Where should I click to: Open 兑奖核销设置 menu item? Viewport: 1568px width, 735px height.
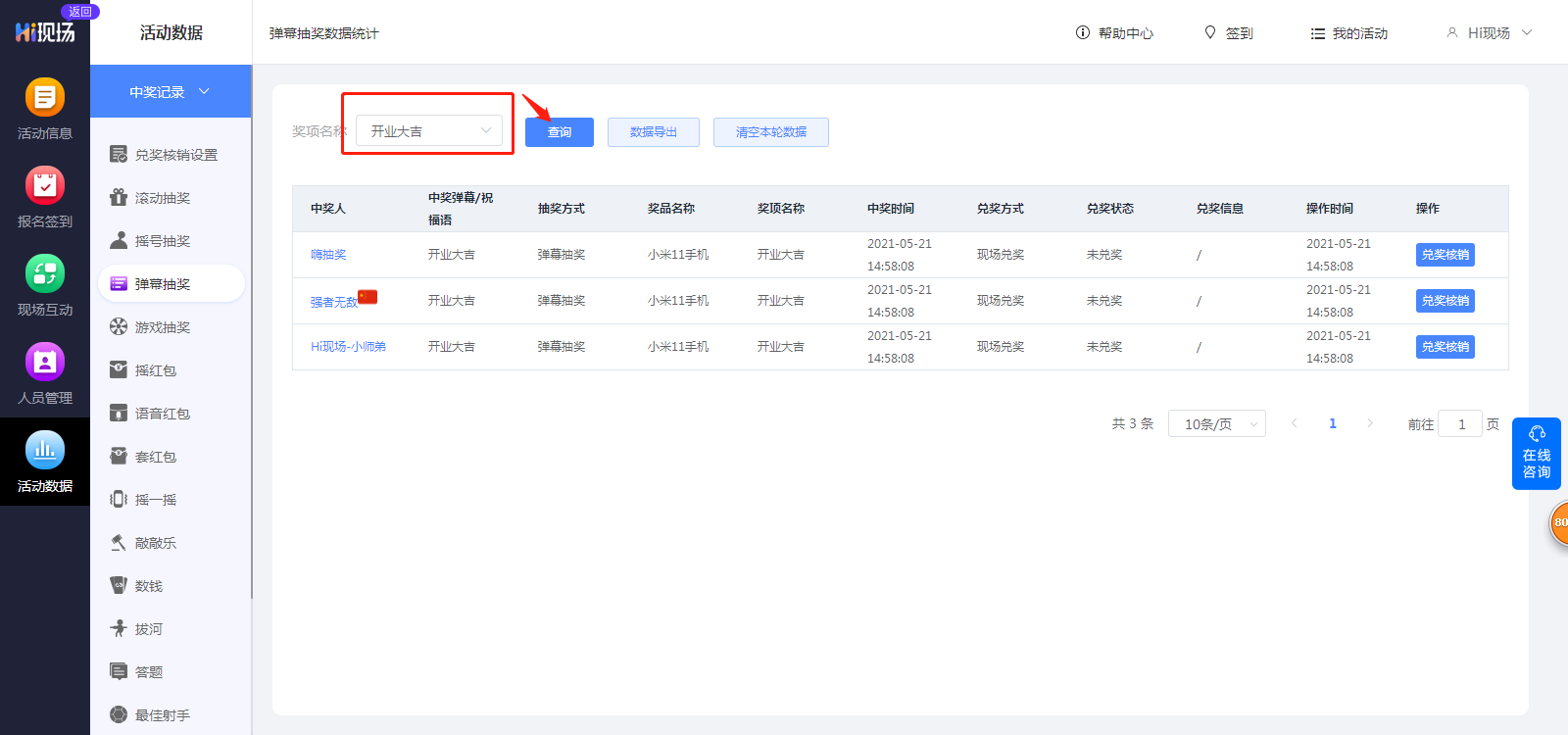click(x=172, y=154)
